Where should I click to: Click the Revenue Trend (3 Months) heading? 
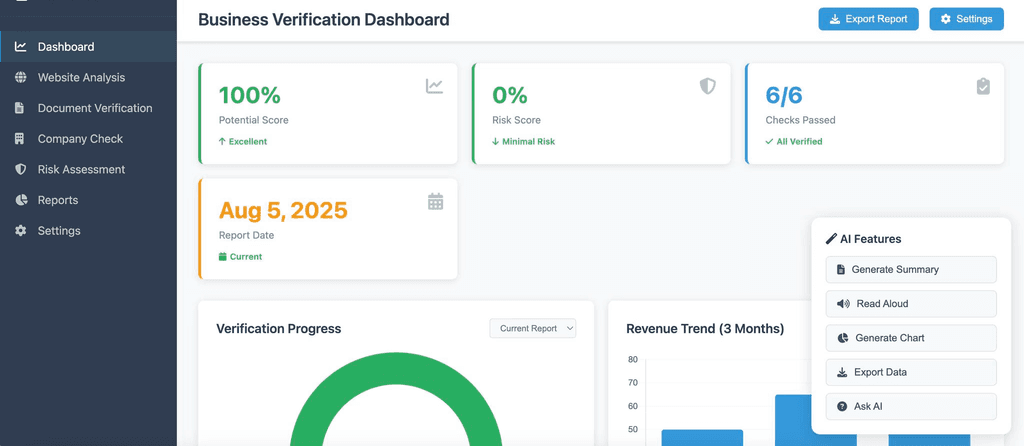pos(705,328)
